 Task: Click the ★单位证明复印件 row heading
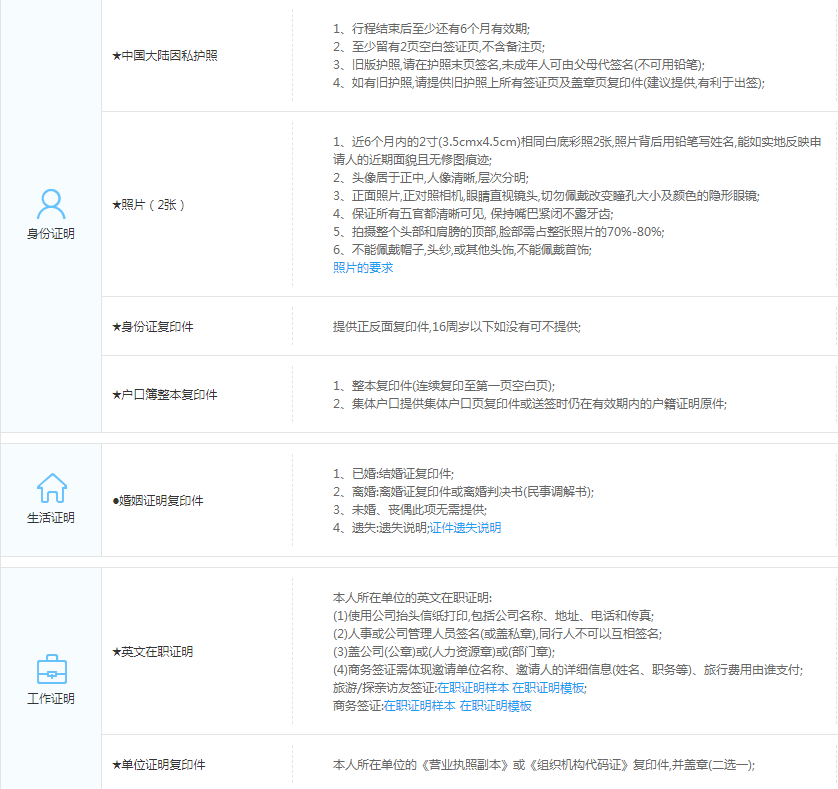(158, 765)
